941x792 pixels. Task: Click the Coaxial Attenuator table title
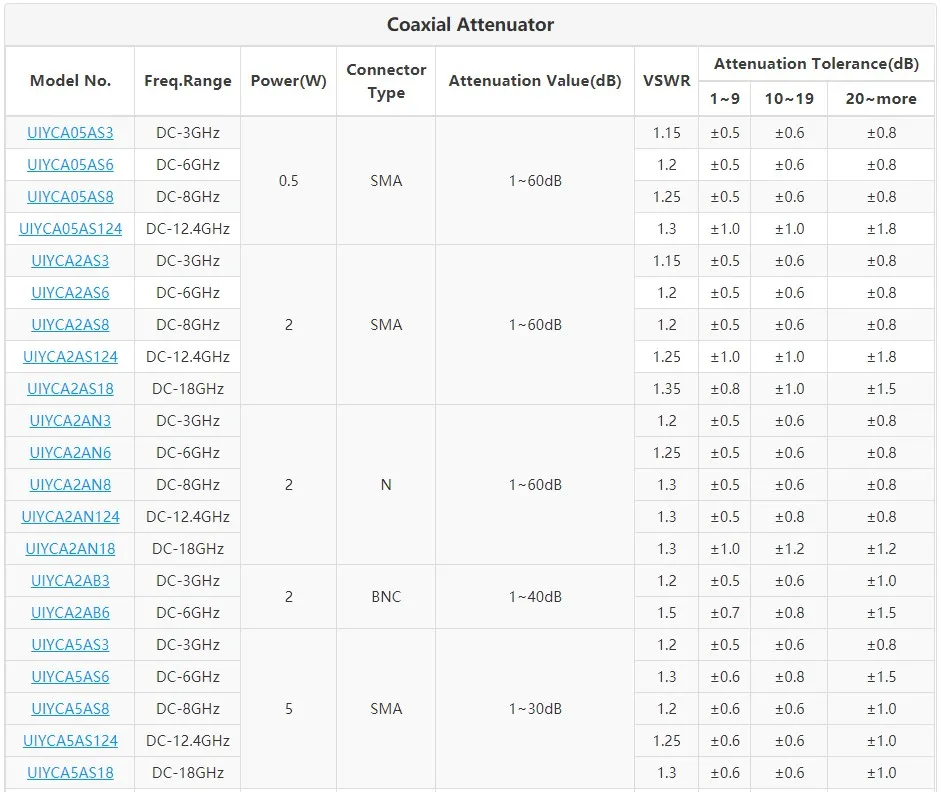(470, 25)
